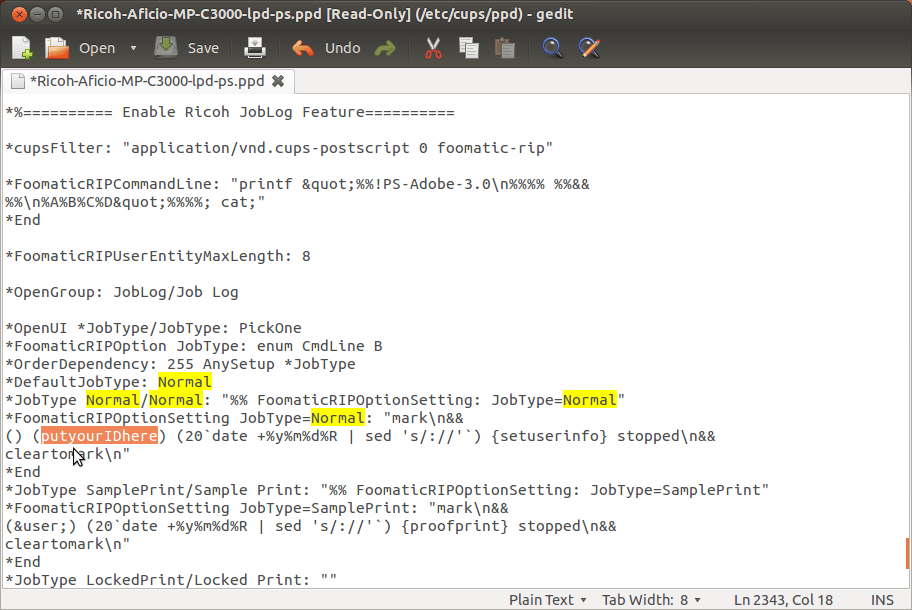Click the vertical scrollbar handle

pyautogui.click(x=907, y=553)
